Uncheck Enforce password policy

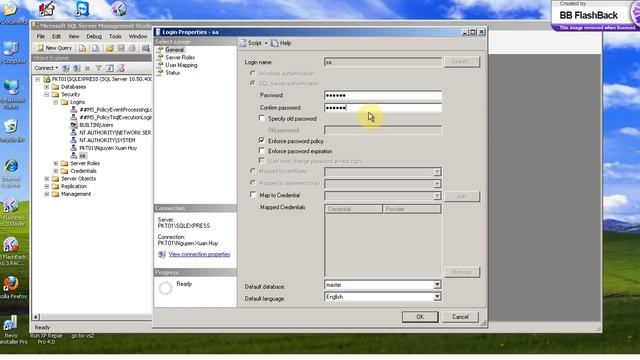pos(262,140)
